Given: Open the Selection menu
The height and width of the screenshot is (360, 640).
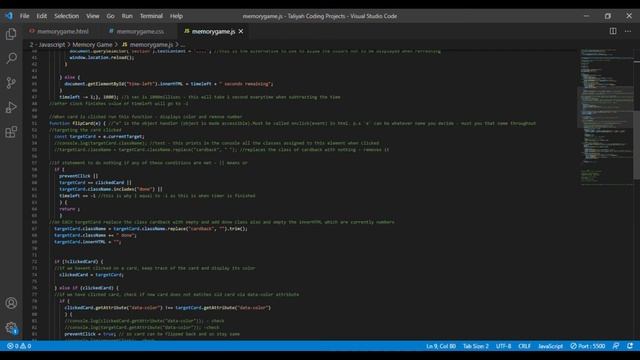Looking at the screenshot, I should [x=67, y=16].
